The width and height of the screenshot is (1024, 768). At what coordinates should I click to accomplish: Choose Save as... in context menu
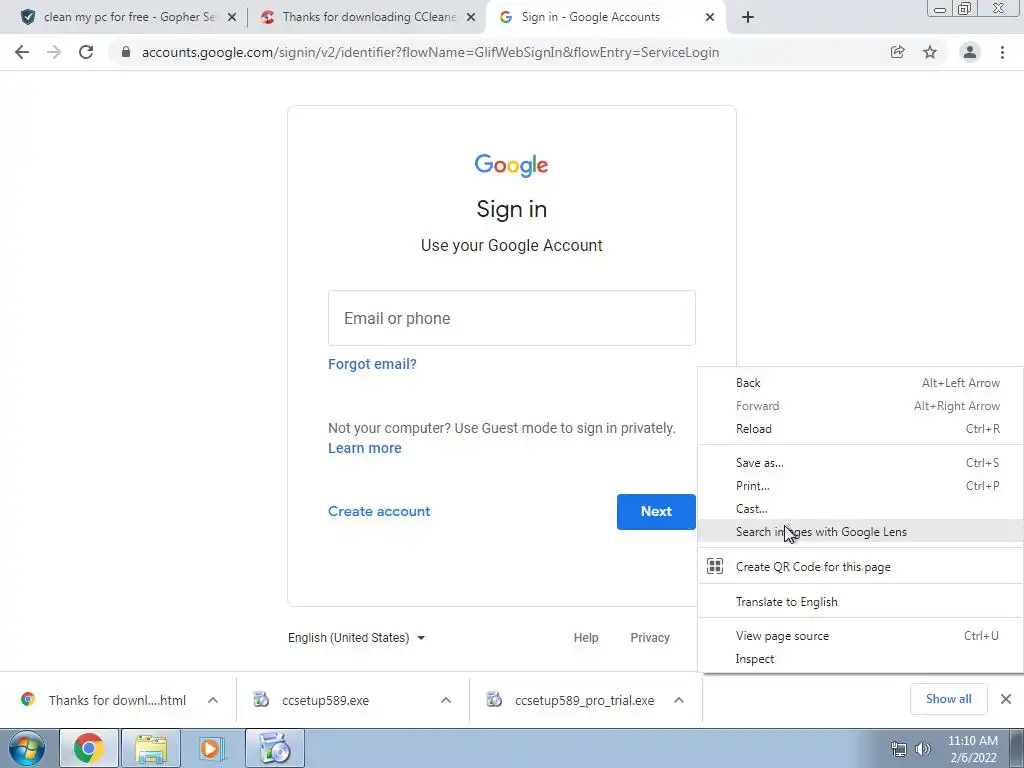(861, 462)
